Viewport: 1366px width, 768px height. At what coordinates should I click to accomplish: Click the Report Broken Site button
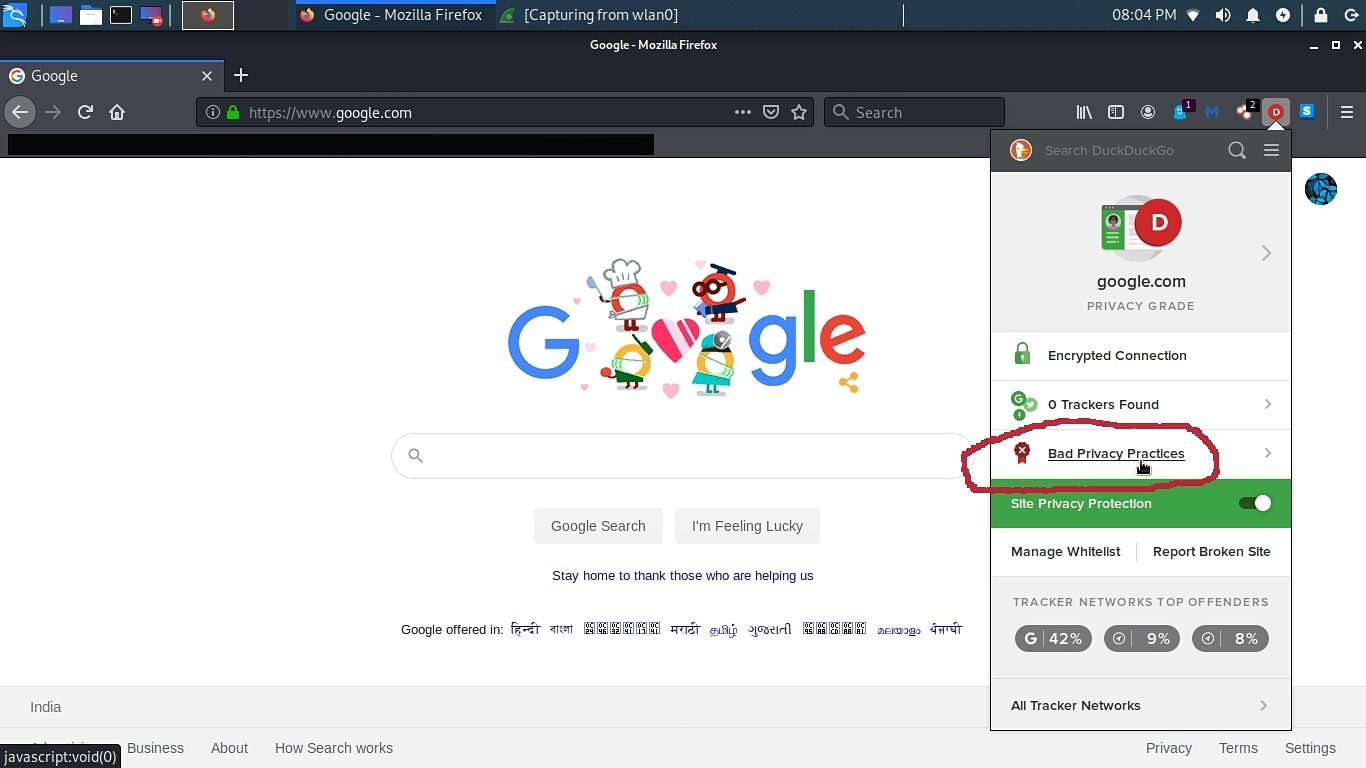coord(1212,551)
